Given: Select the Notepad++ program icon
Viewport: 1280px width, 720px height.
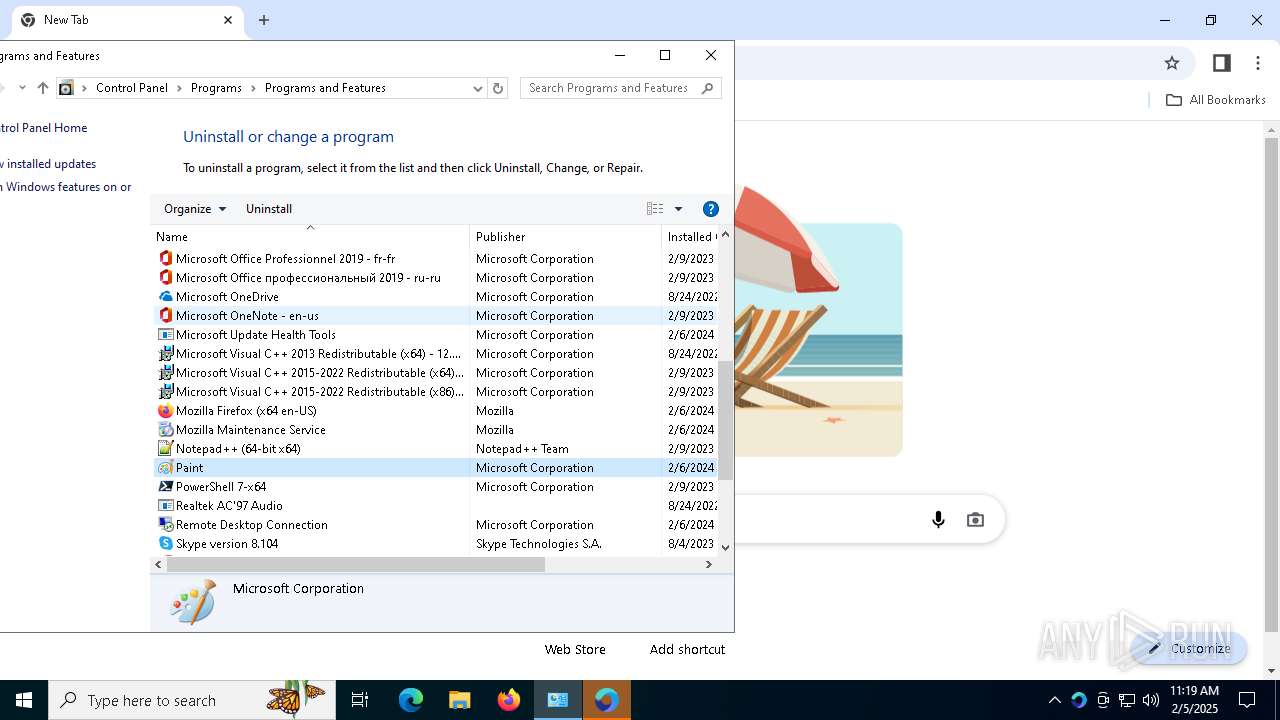Looking at the screenshot, I should (166, 448).
